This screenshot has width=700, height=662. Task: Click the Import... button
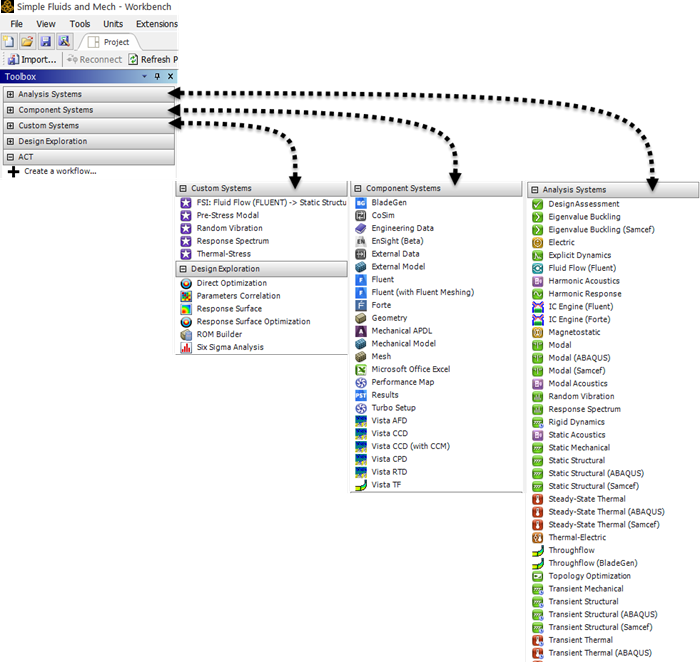33,59
